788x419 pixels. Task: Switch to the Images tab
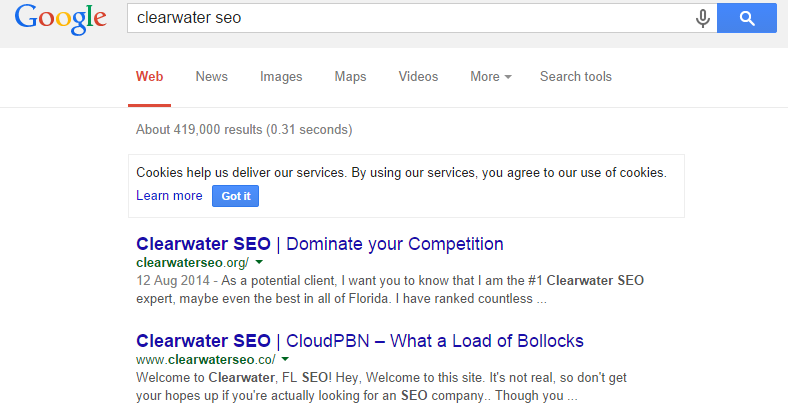[x=281, y=76]
